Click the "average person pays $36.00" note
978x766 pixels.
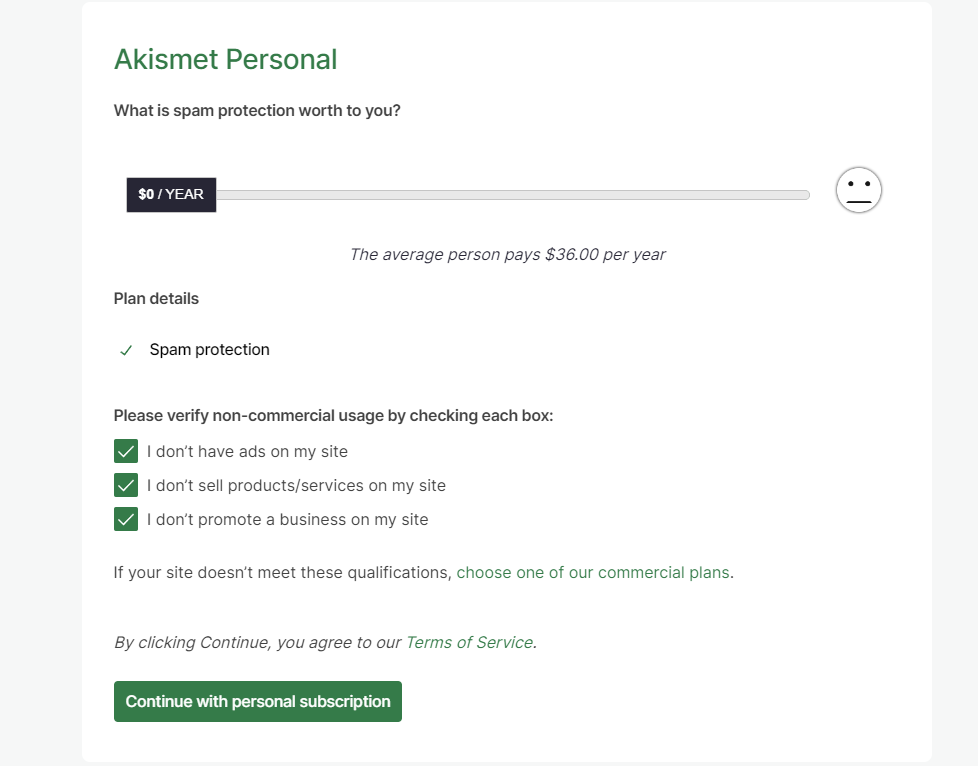[507, 254]
